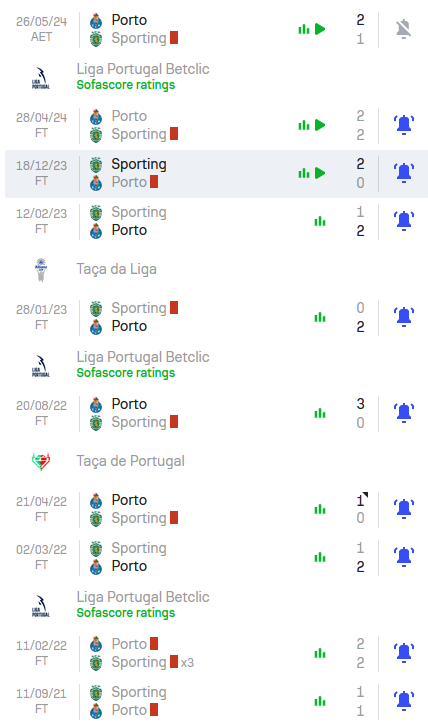Image resolution: width=428 pixels, height=727 pixels.
Task: Open the top Liga Portugal Betclic league link
Action: tap(143, 69)
